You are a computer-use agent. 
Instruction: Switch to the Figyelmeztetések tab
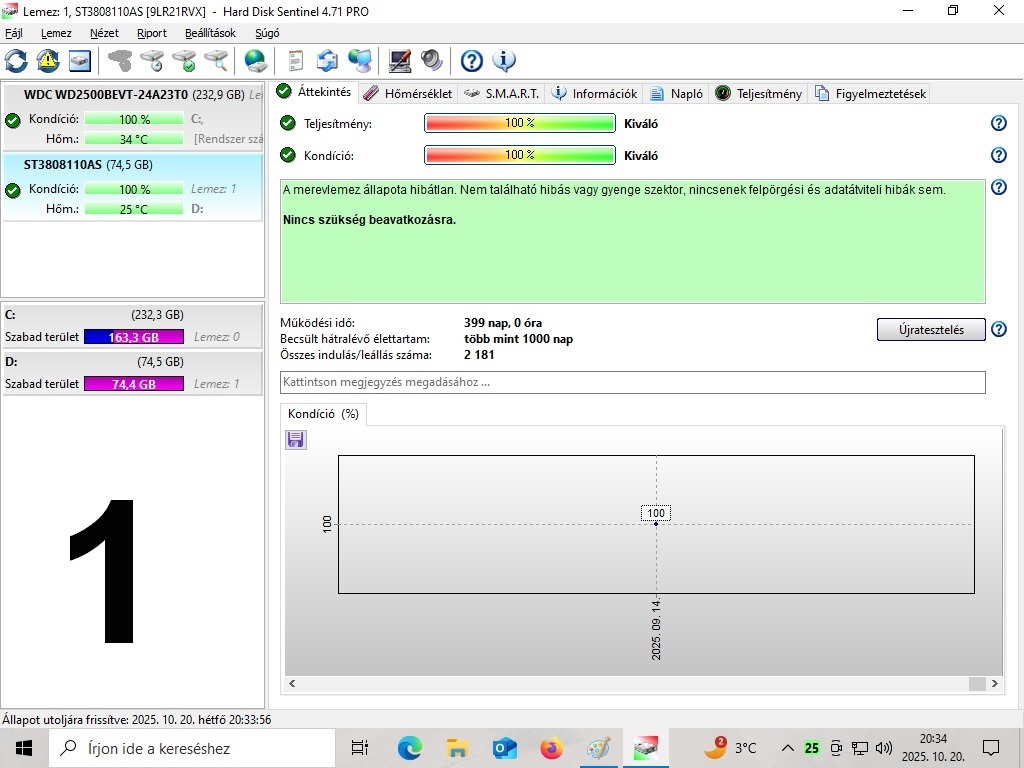870,93
